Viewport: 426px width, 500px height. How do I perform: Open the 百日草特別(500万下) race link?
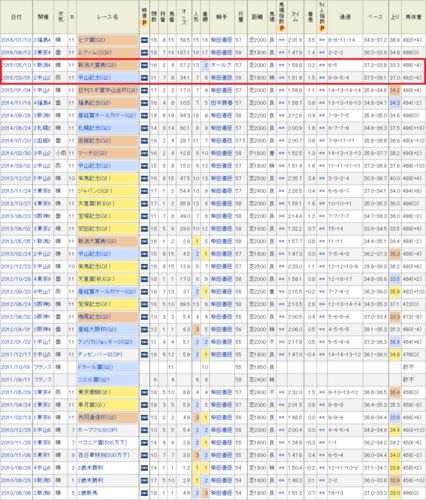coord(104,455)
